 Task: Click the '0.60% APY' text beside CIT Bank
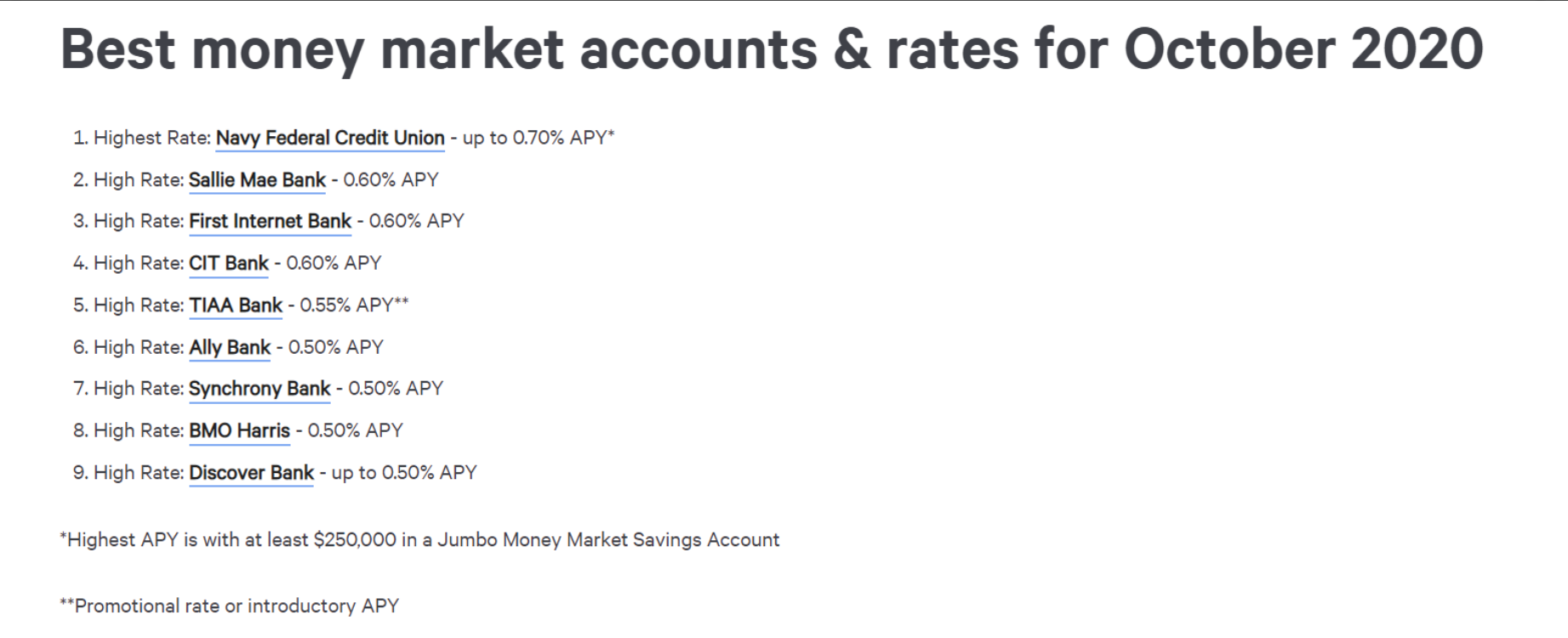pos(334,264)
